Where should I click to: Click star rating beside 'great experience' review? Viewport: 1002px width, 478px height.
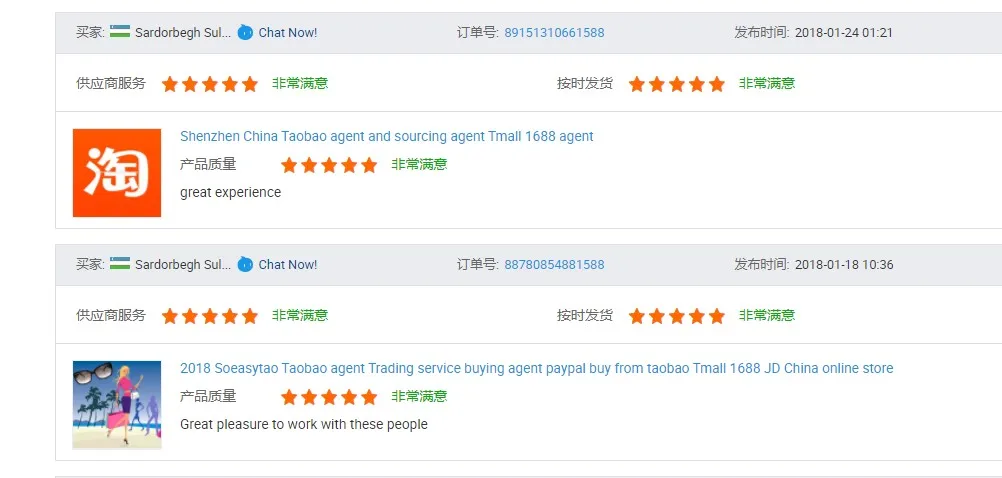(329, 165)
